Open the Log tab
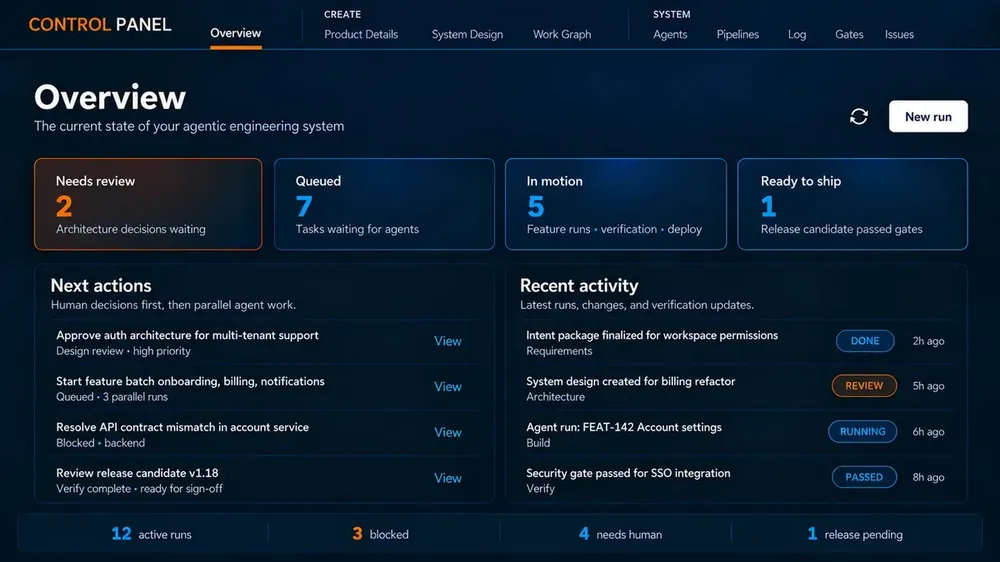 (797, 34)
